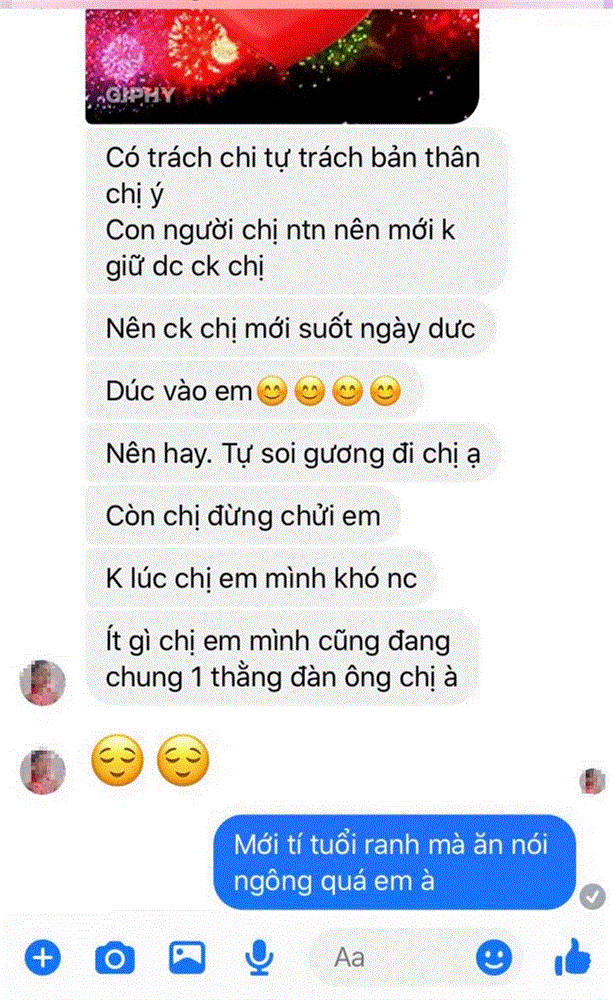The height and width of the screenshot is (1000, 613).
Task: Tap the 'Dúc vào em' emoji message
Action: tap(254, 390)
